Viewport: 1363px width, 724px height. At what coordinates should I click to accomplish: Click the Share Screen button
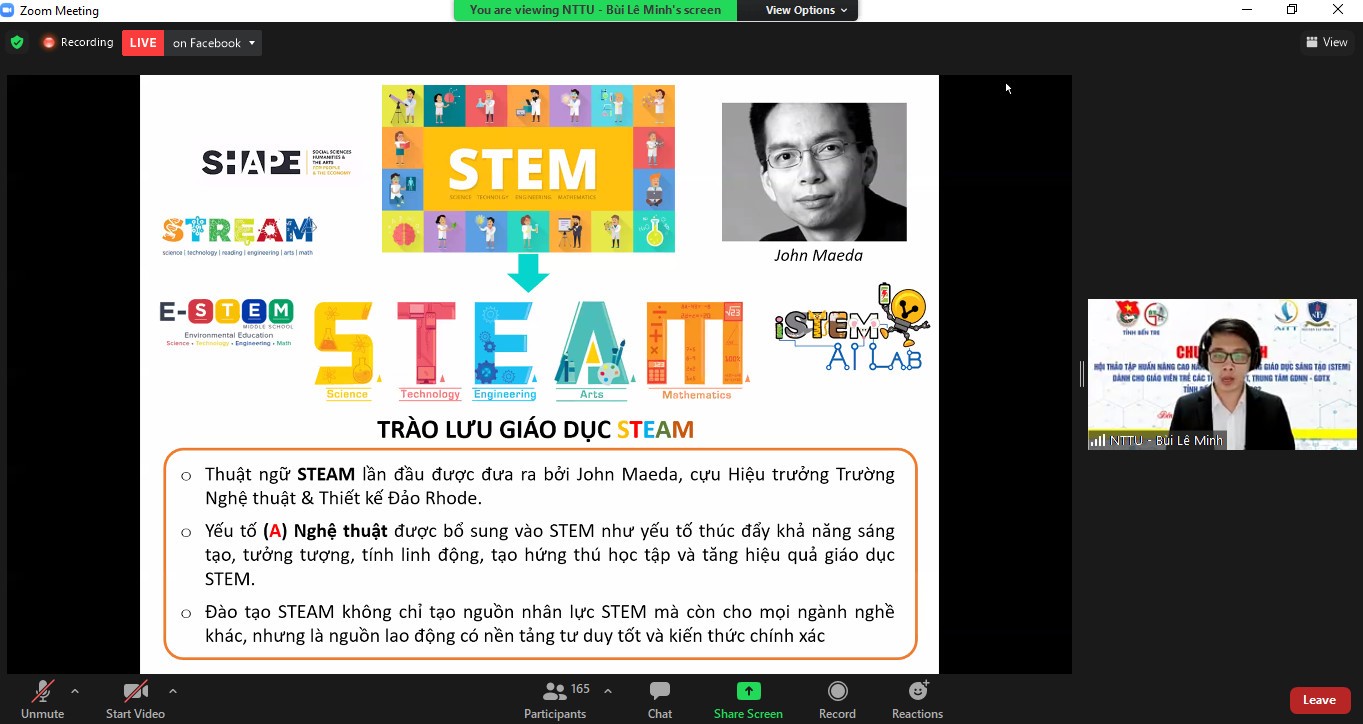pyautogui.click(x=748, y=699)
